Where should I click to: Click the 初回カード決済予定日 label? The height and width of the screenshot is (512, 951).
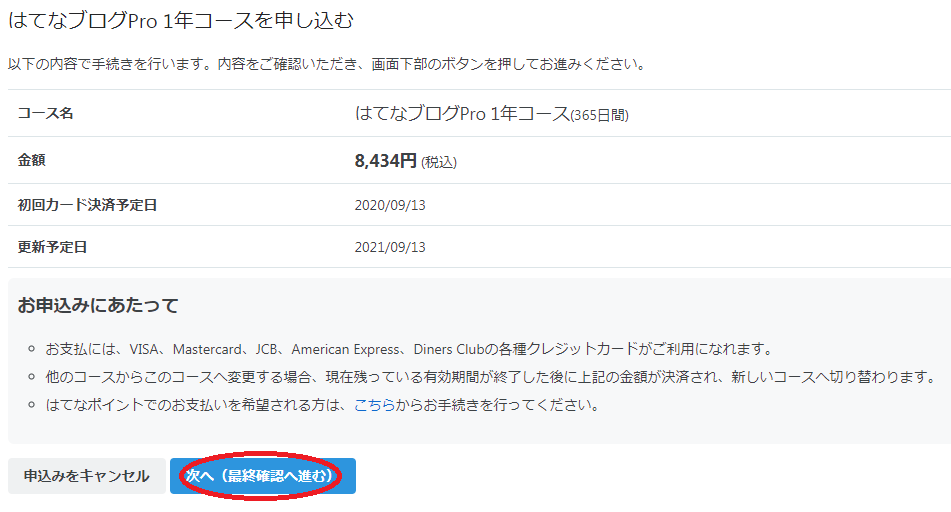tap(87, 205)
